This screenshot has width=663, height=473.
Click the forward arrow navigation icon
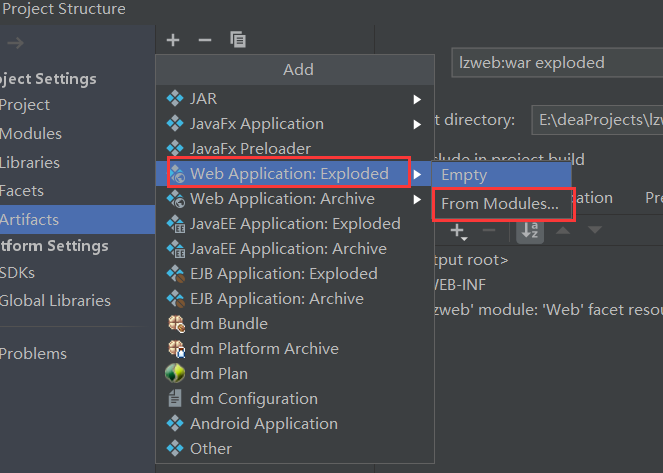point(16,43)
